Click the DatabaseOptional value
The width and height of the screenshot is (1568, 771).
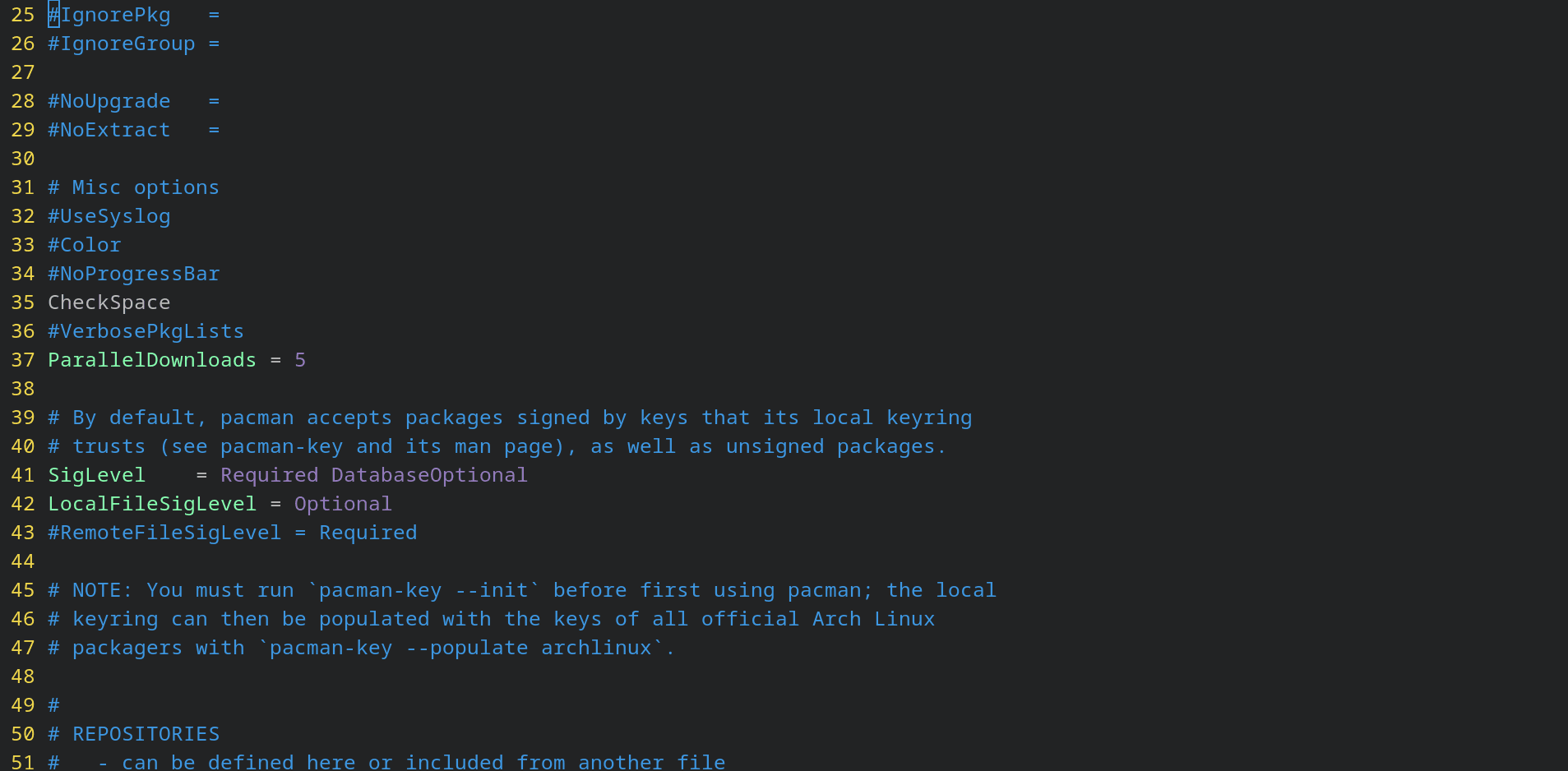(429, 475)
